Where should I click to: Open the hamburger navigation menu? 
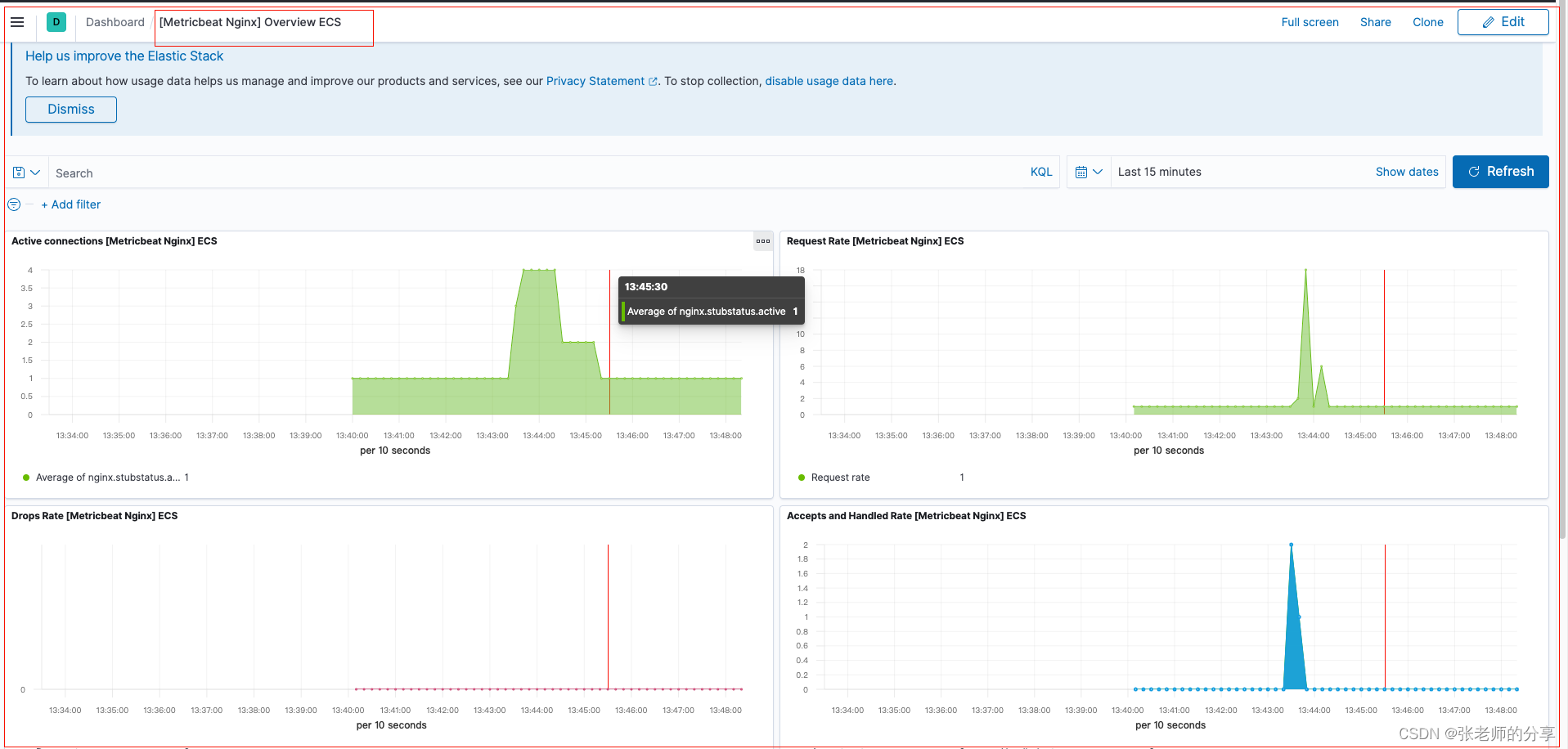[x=17, y=22]
